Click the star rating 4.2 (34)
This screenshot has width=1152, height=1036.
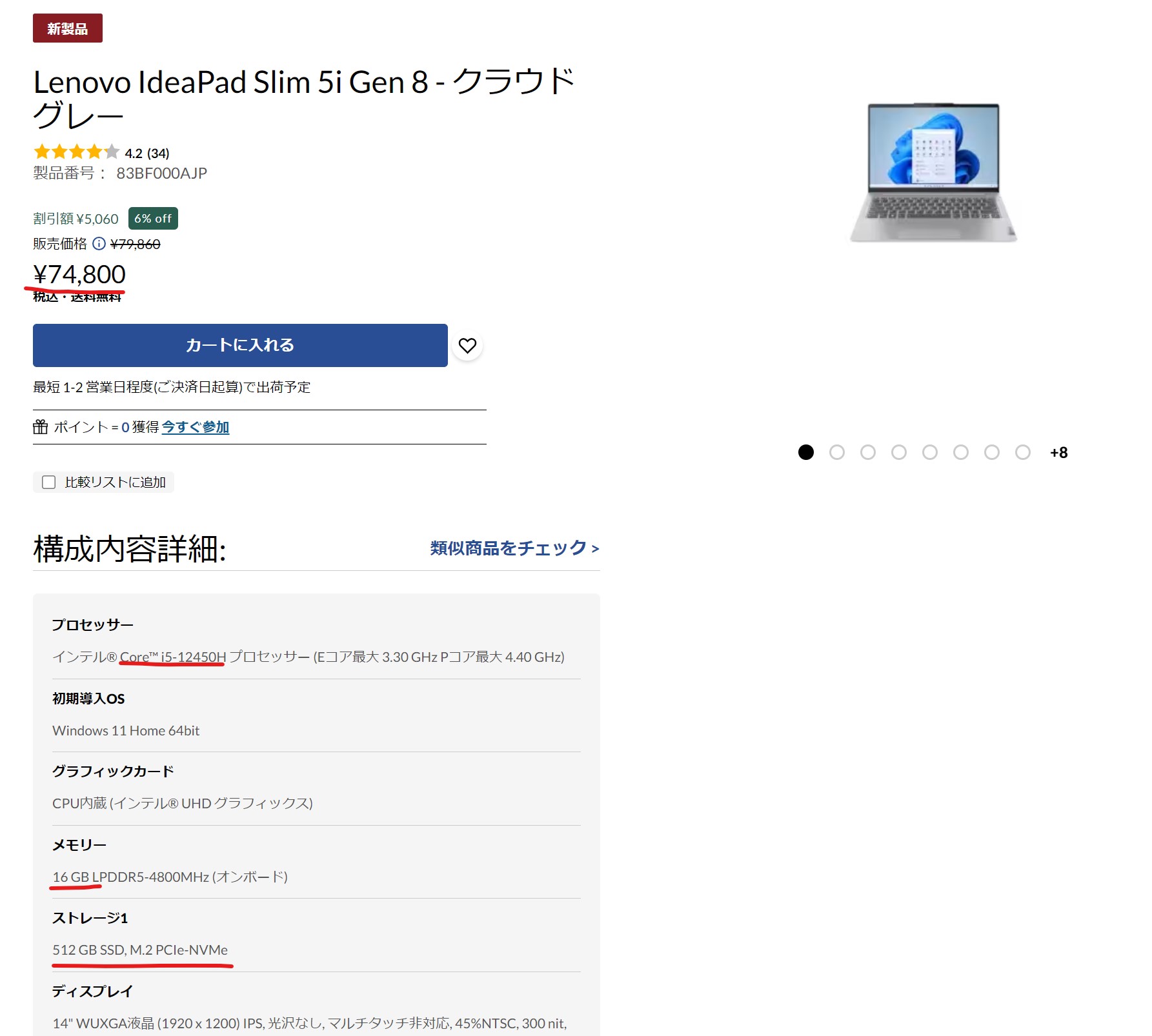(101, 152)
